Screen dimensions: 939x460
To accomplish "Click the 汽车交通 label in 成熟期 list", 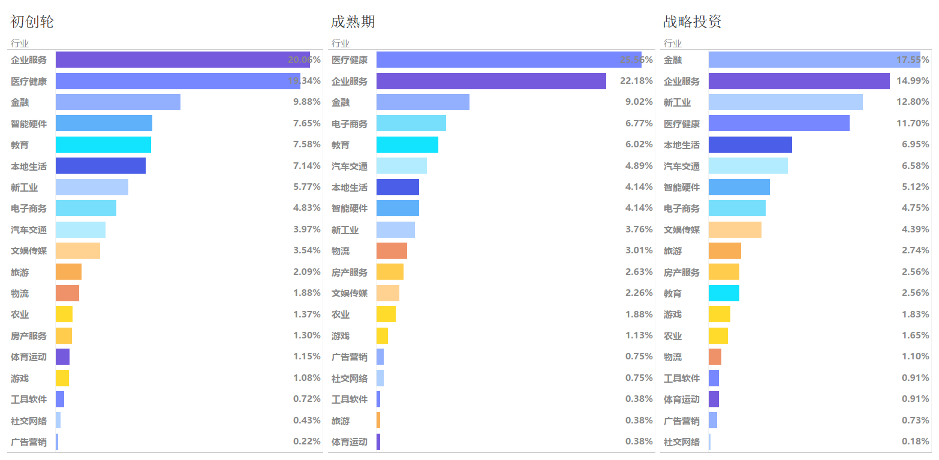I will pos(349,166).
